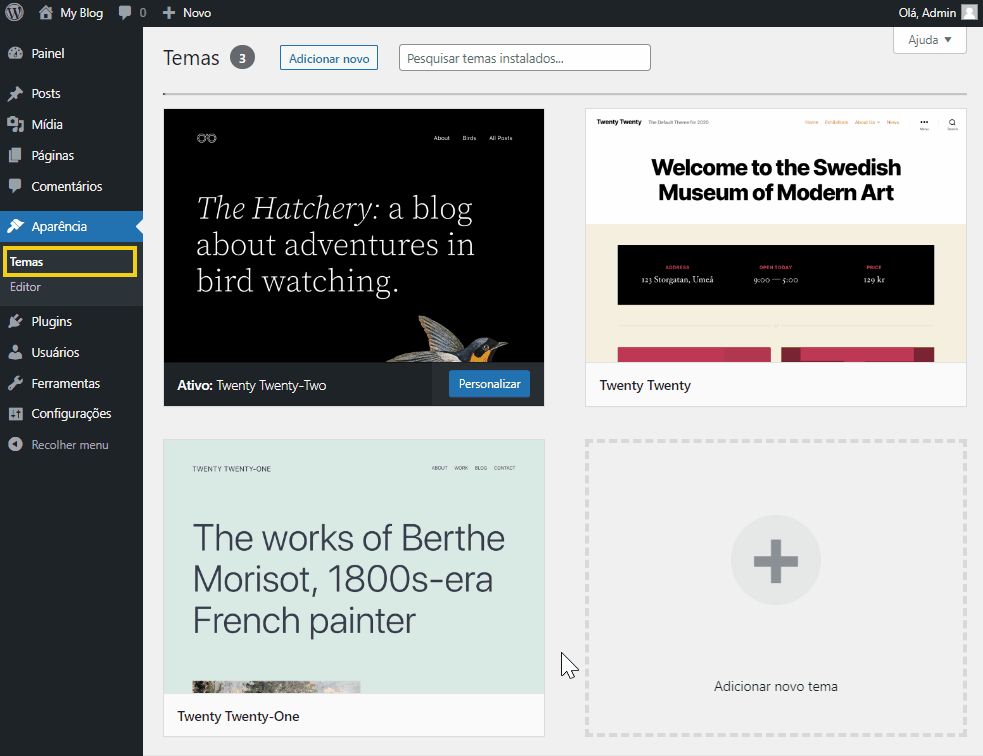Click Novo in the admin bar
The height and width of the screenshot is (756, 983).
[197, 13]
